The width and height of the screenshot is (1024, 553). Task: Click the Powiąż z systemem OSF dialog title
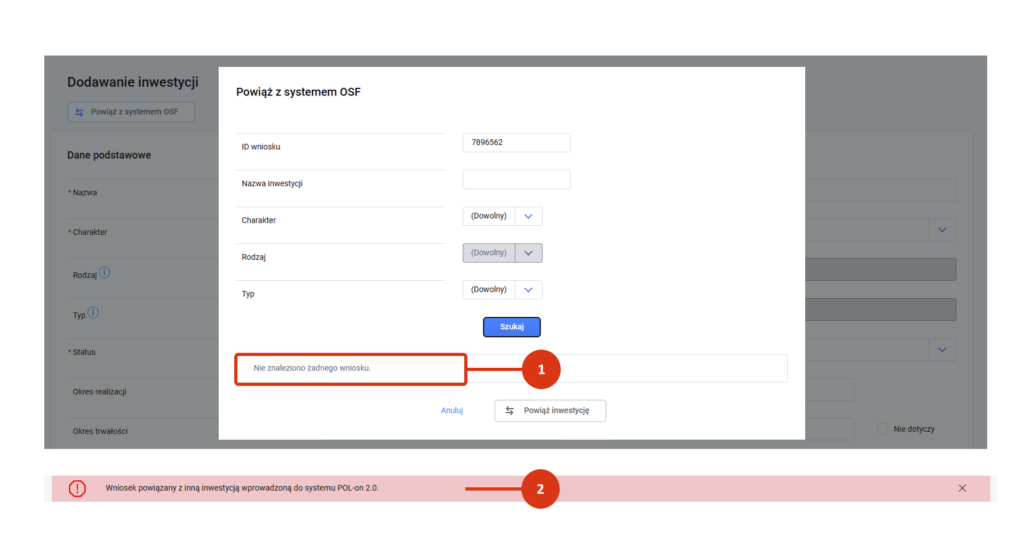pos(298,92)
